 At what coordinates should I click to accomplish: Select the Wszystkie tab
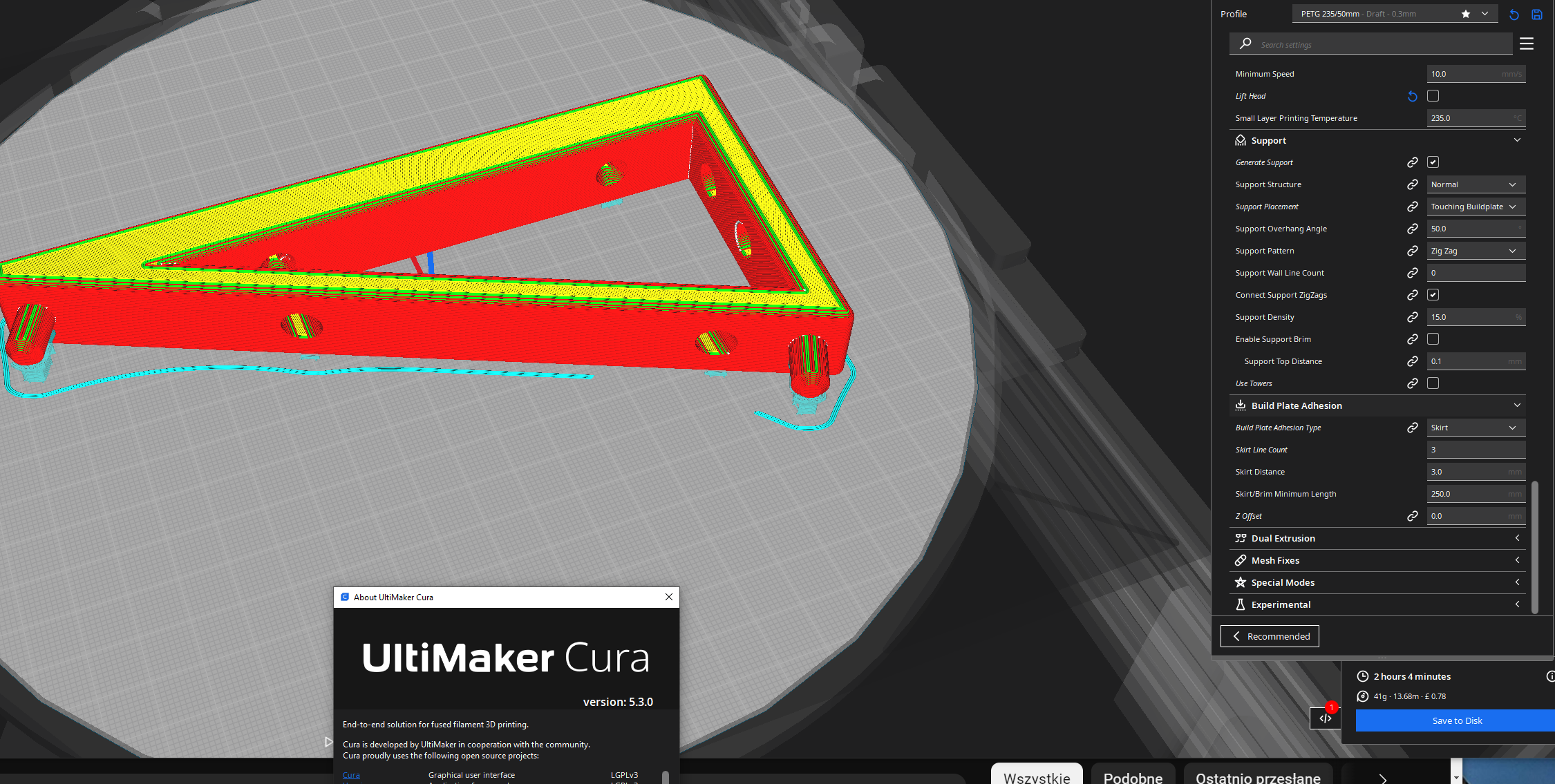[x=1036, y=776]
